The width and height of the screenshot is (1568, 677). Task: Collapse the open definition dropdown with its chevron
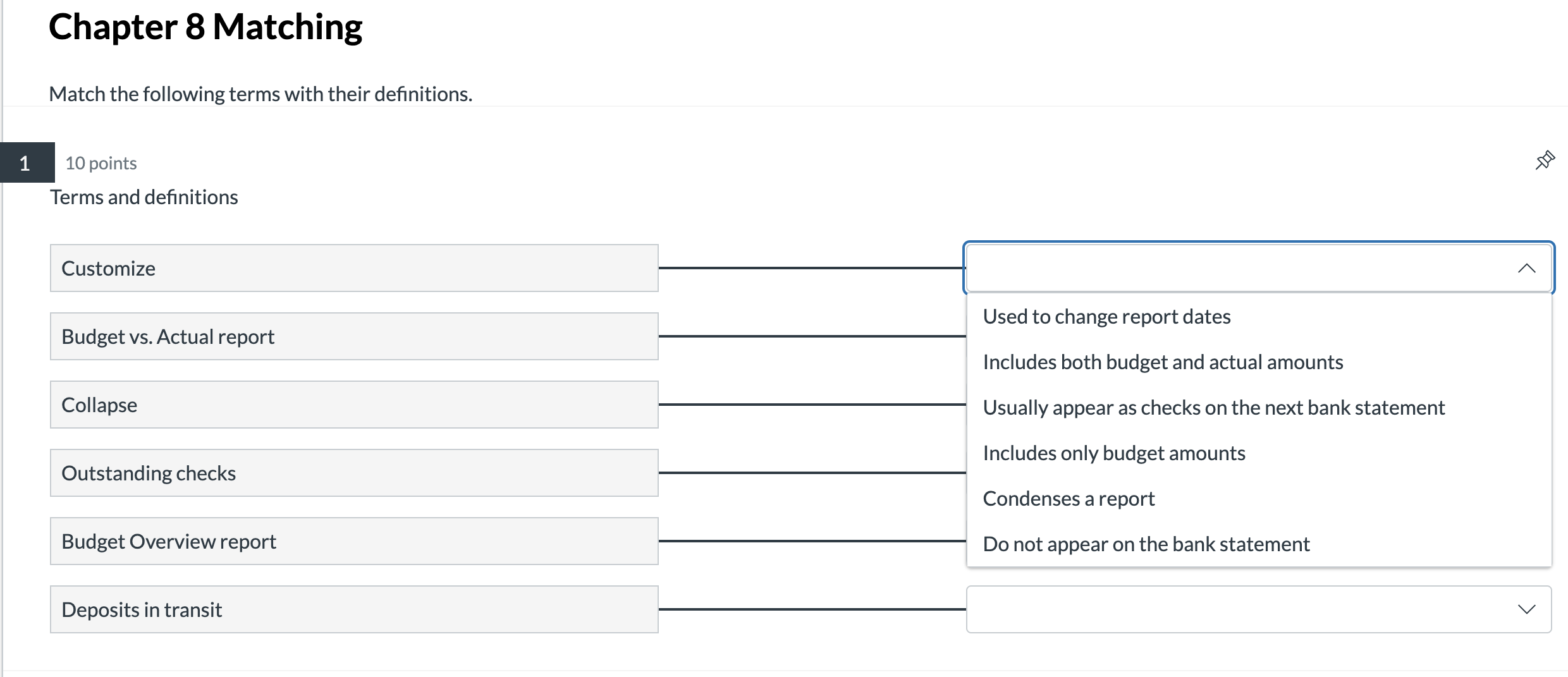tap(1527, 268)
